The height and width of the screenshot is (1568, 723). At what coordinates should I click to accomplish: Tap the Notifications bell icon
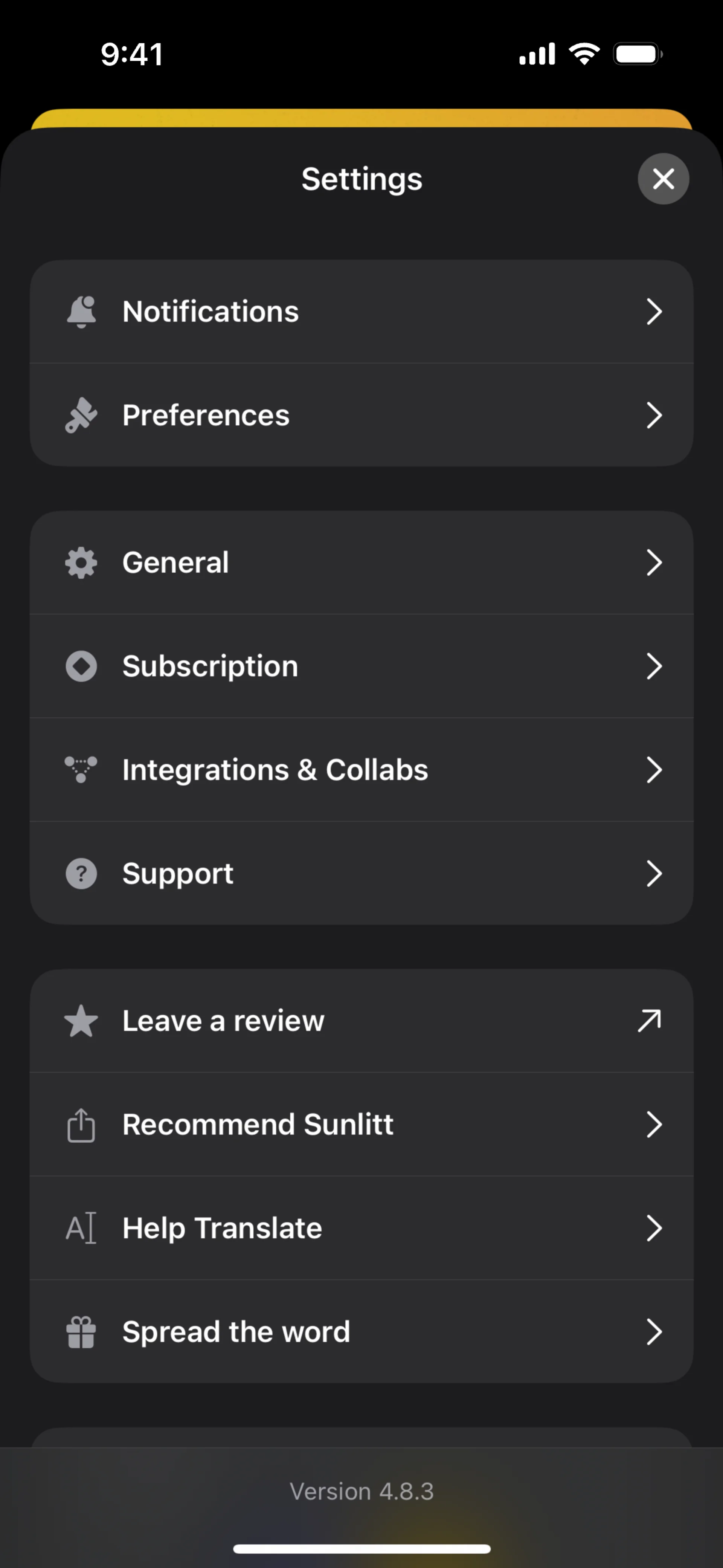[x=81, y=312]
